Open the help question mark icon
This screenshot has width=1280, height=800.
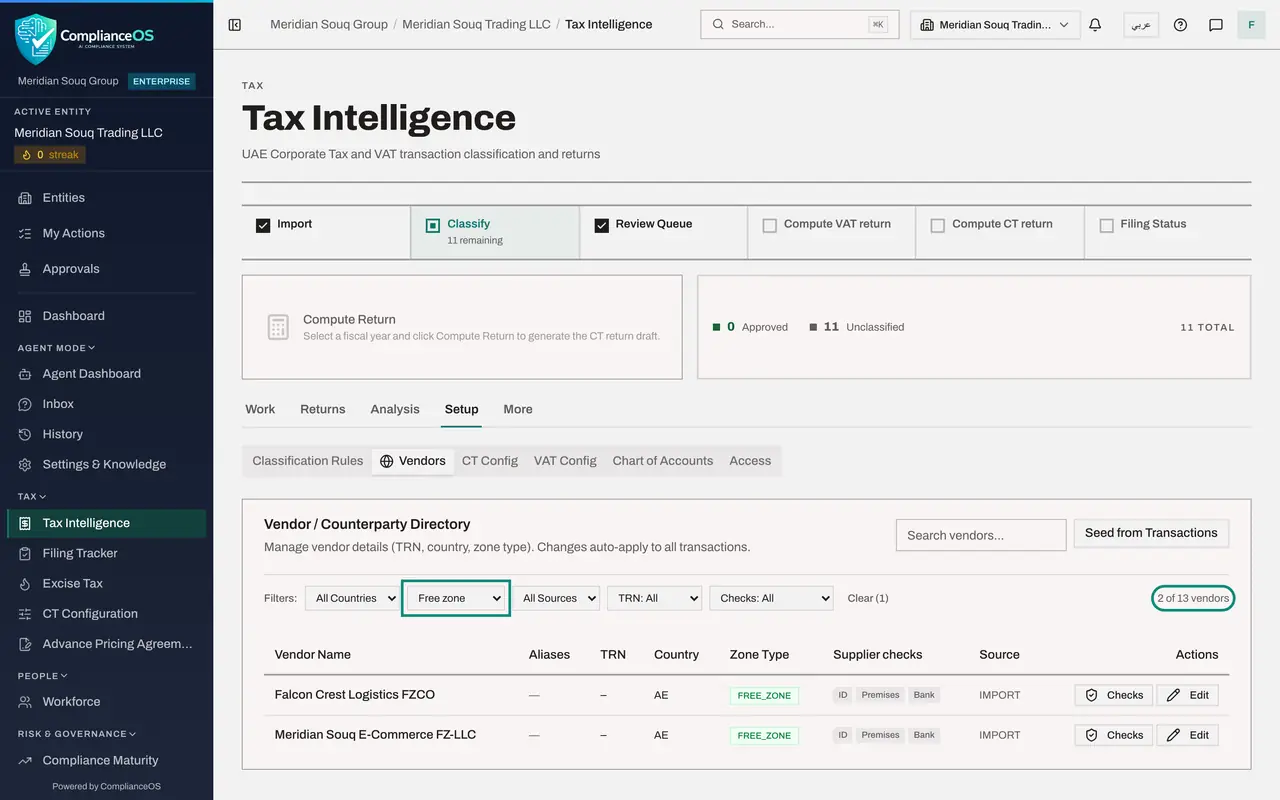point(1180,25)
